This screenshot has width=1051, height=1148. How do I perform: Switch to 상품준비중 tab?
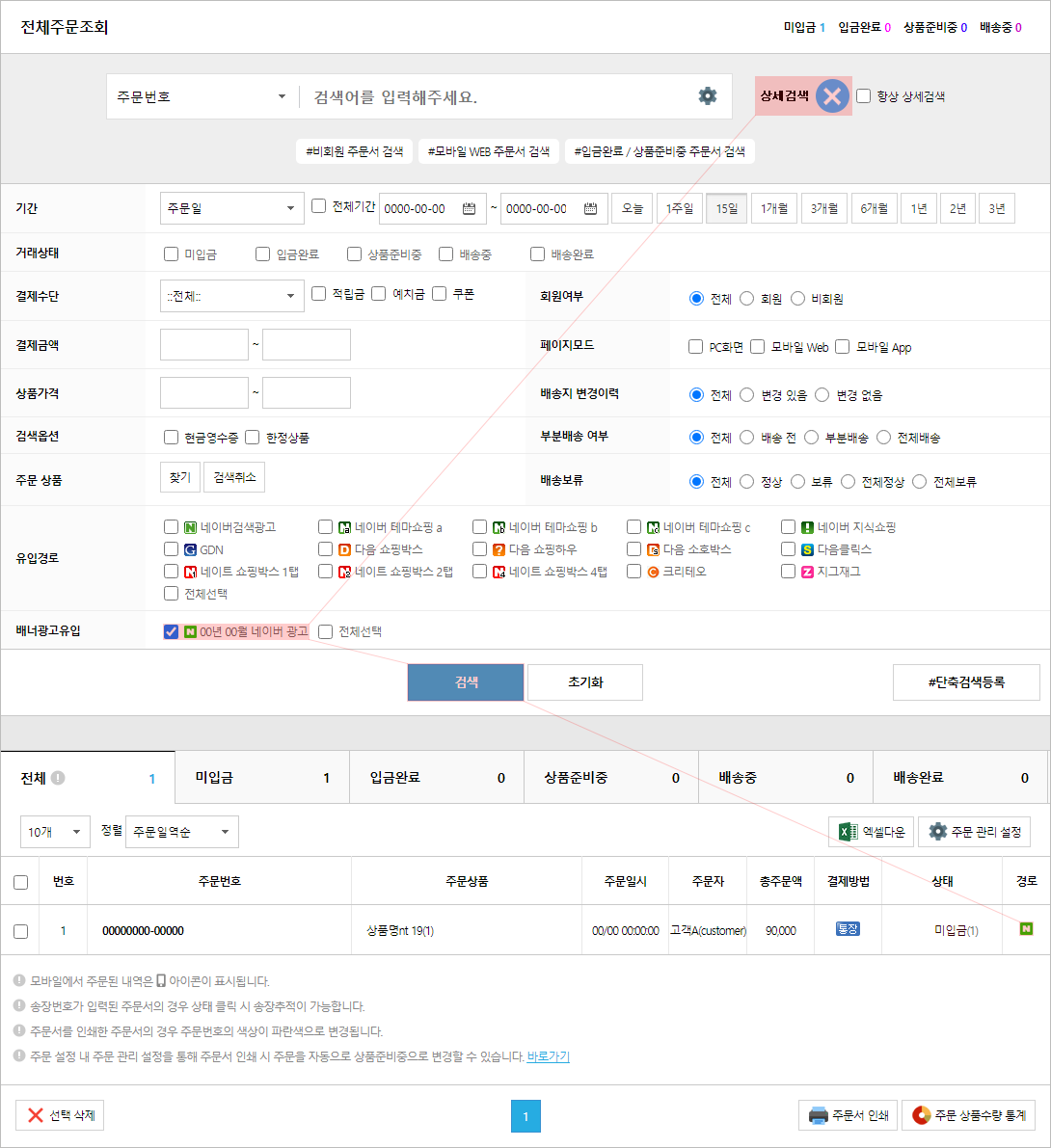point(610,778)
